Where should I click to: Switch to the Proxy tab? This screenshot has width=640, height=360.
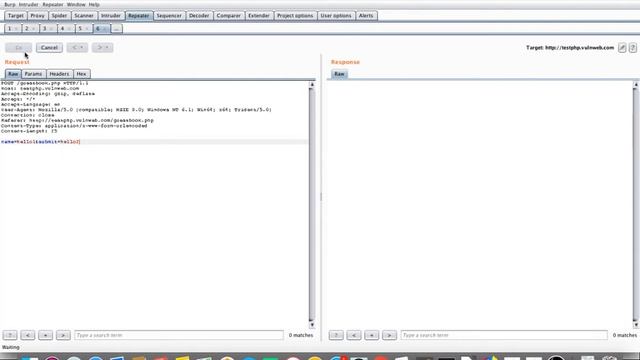38,16
